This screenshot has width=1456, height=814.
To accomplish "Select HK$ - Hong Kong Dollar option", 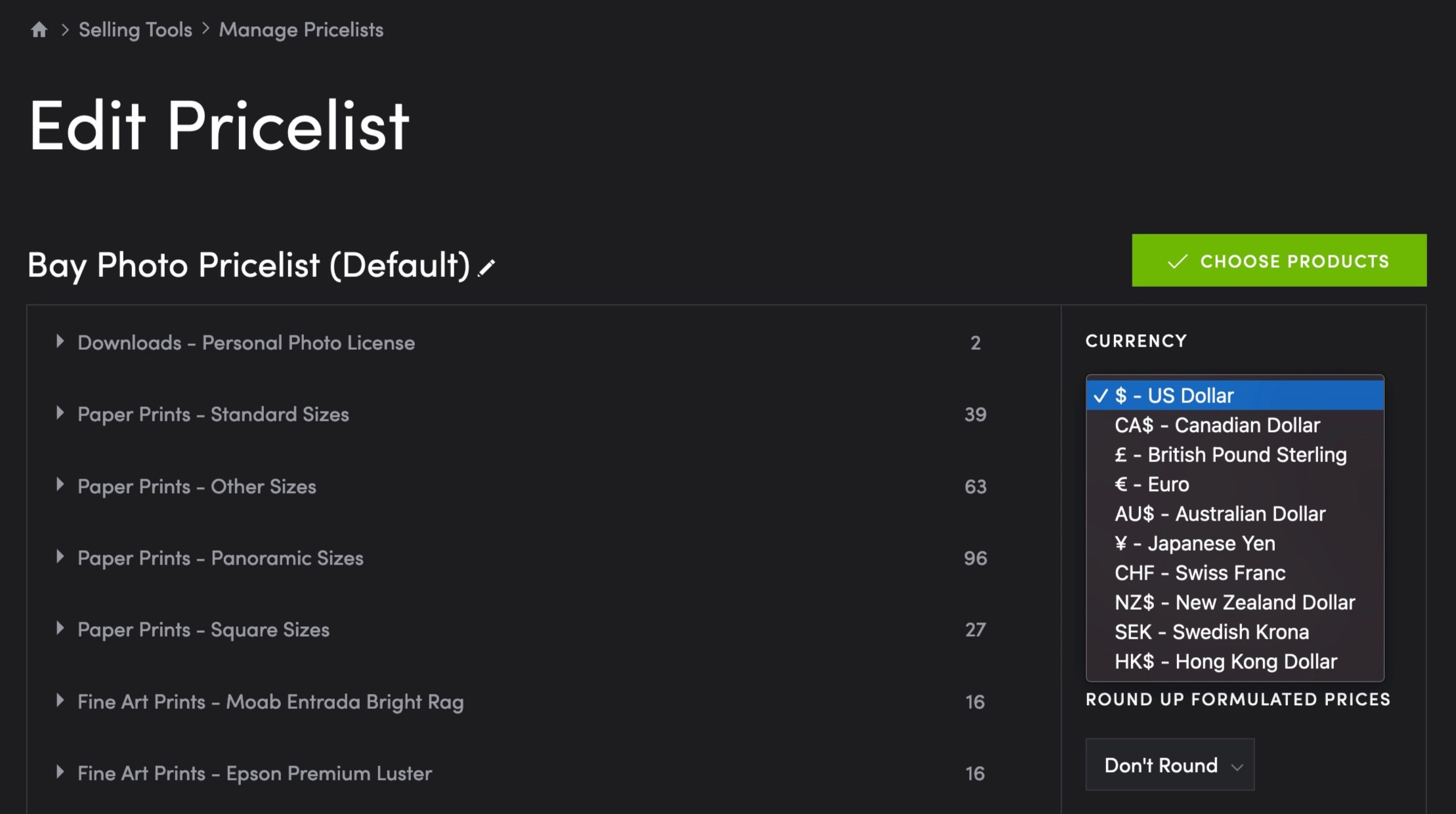I will point(1235,662).
